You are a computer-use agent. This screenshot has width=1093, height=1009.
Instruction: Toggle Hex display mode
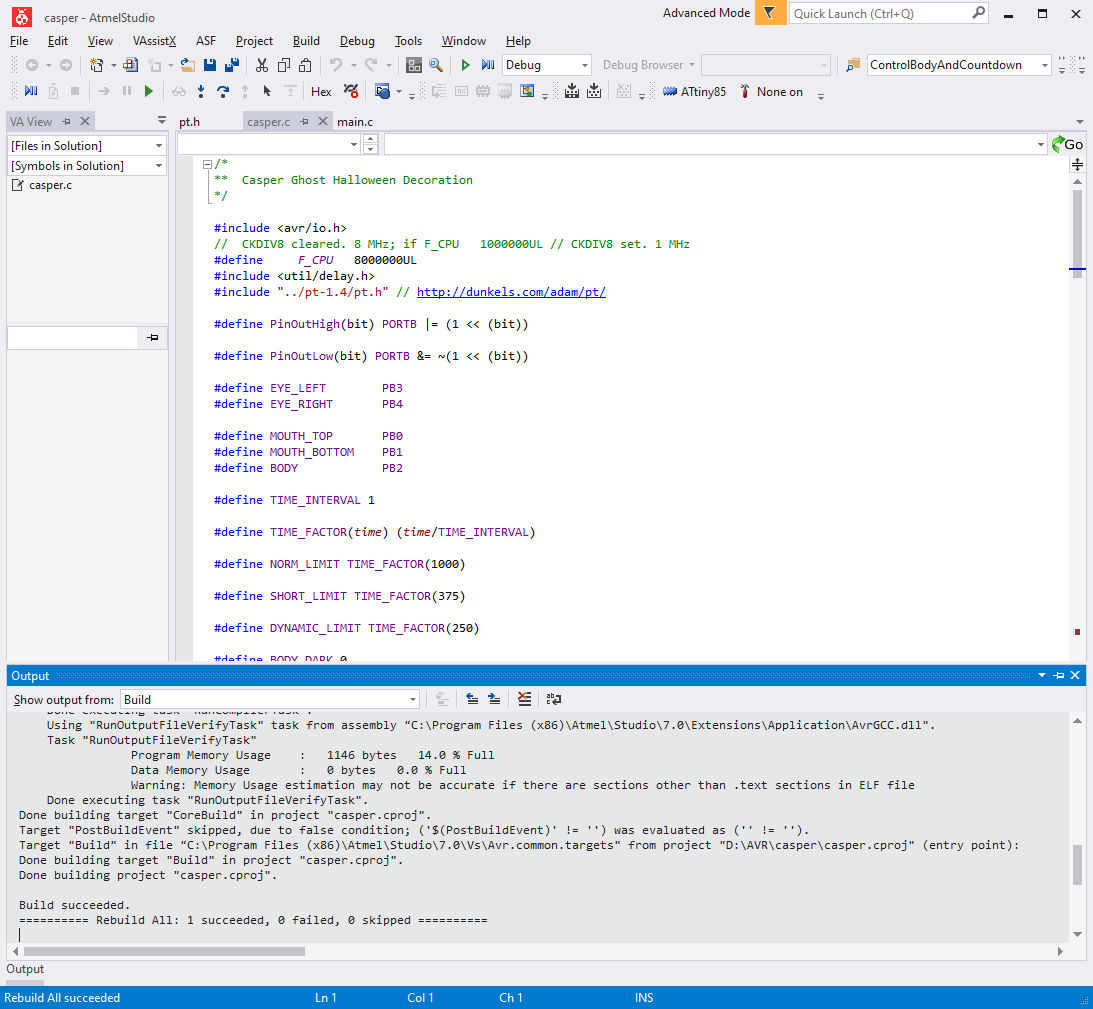pos(321,92)
